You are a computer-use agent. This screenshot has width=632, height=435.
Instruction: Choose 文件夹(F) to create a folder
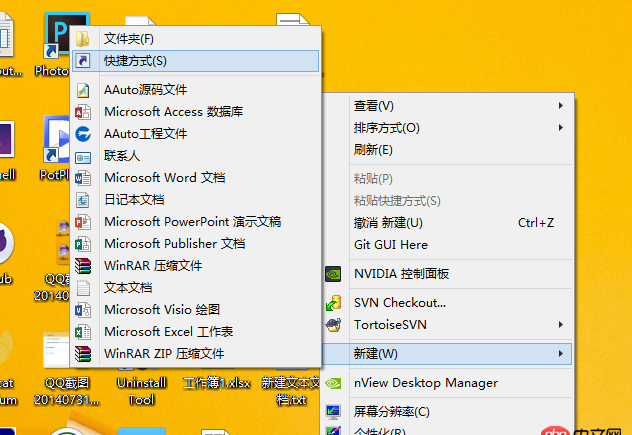click(x=195, y=39)
